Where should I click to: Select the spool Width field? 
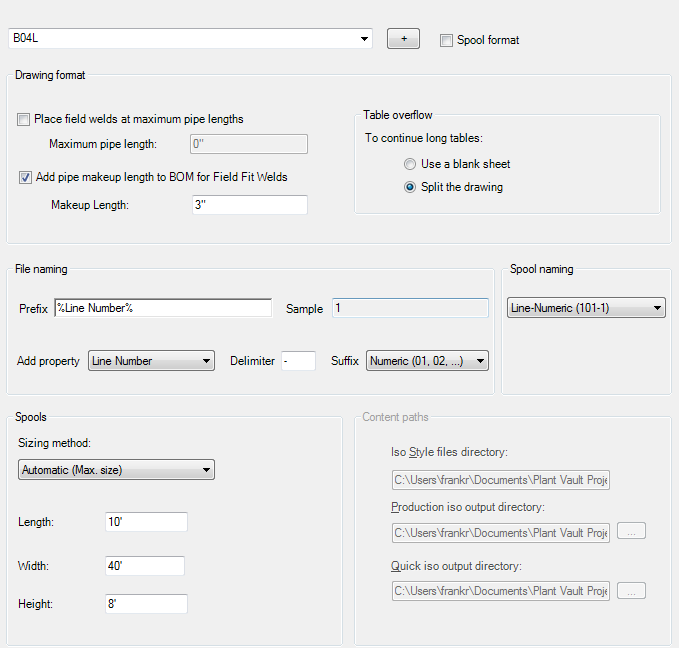pyautogui.click(x=144, y=566)
